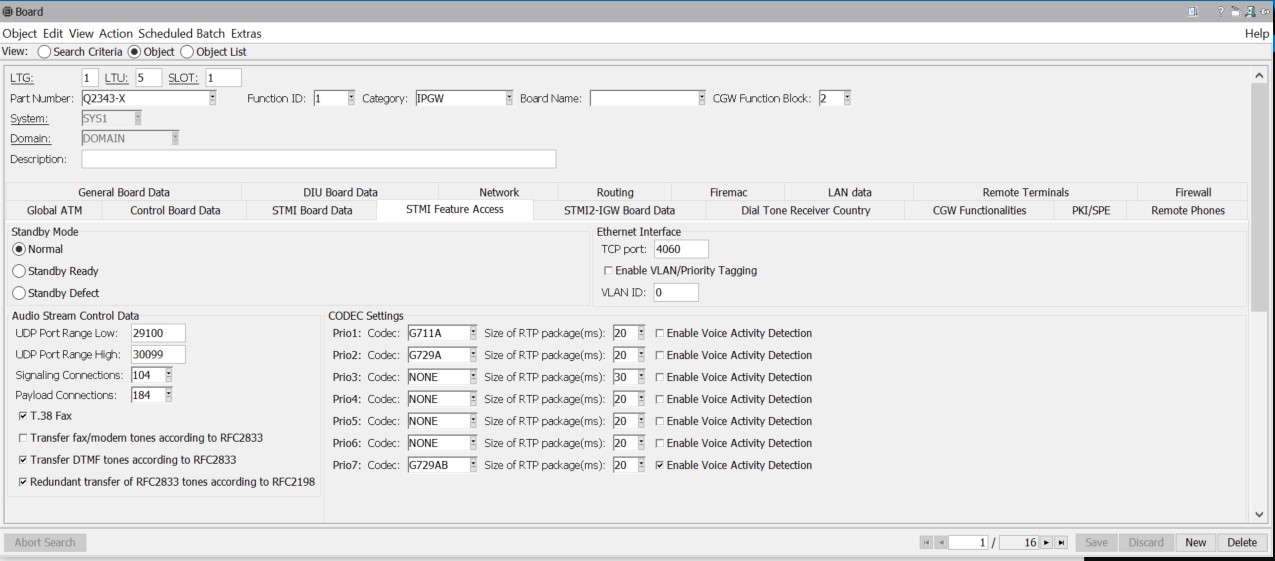Open the Category IPGW dropdown
Screen dimensions: 1275x561
coord(509,98)
